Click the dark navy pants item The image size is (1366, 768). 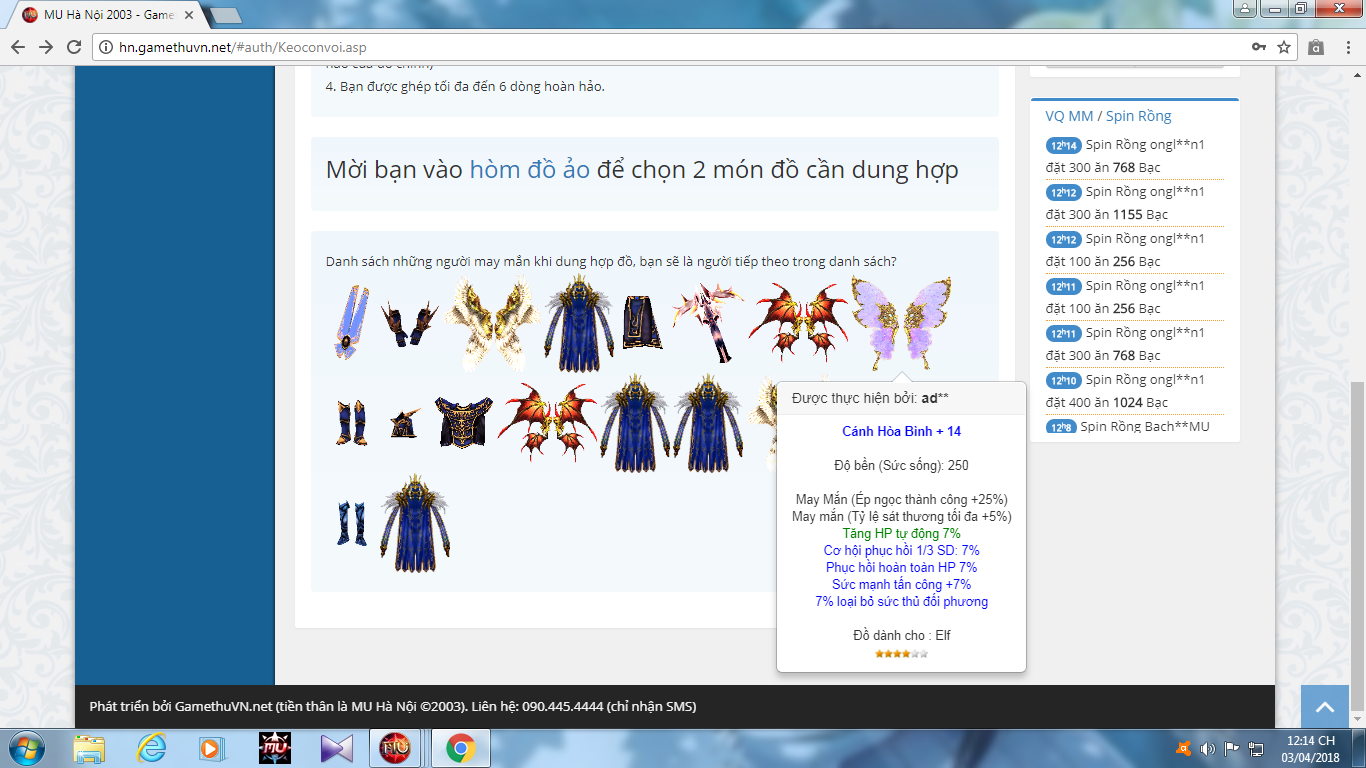641,322
